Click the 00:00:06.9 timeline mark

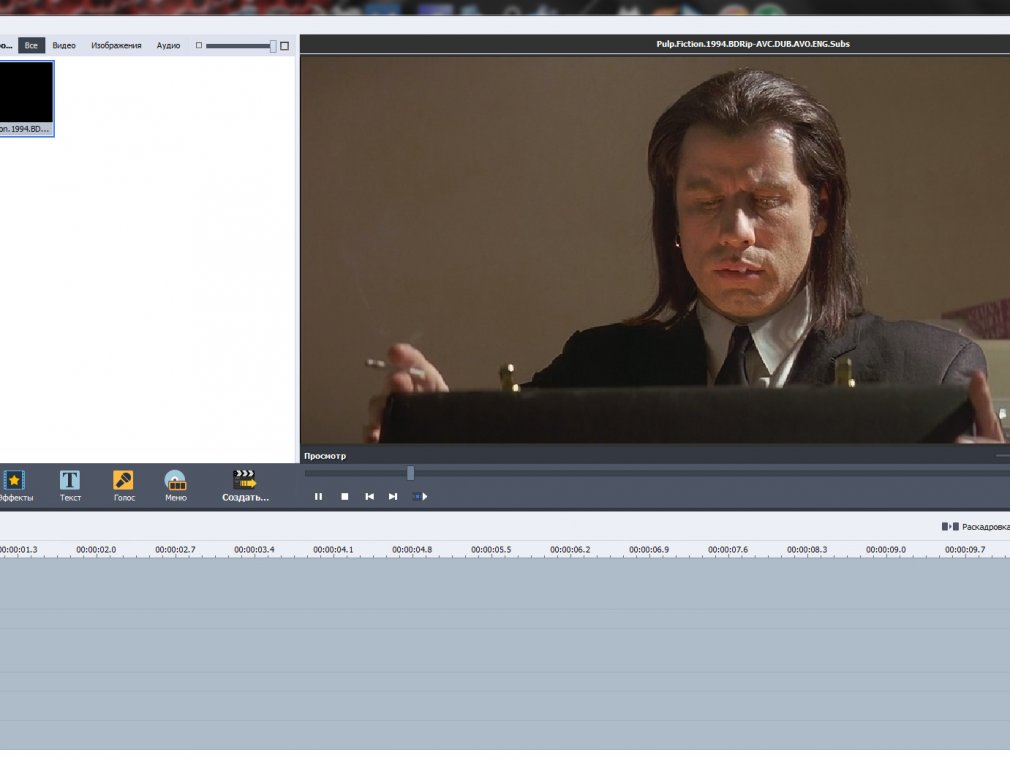click(x=649, y=550)
